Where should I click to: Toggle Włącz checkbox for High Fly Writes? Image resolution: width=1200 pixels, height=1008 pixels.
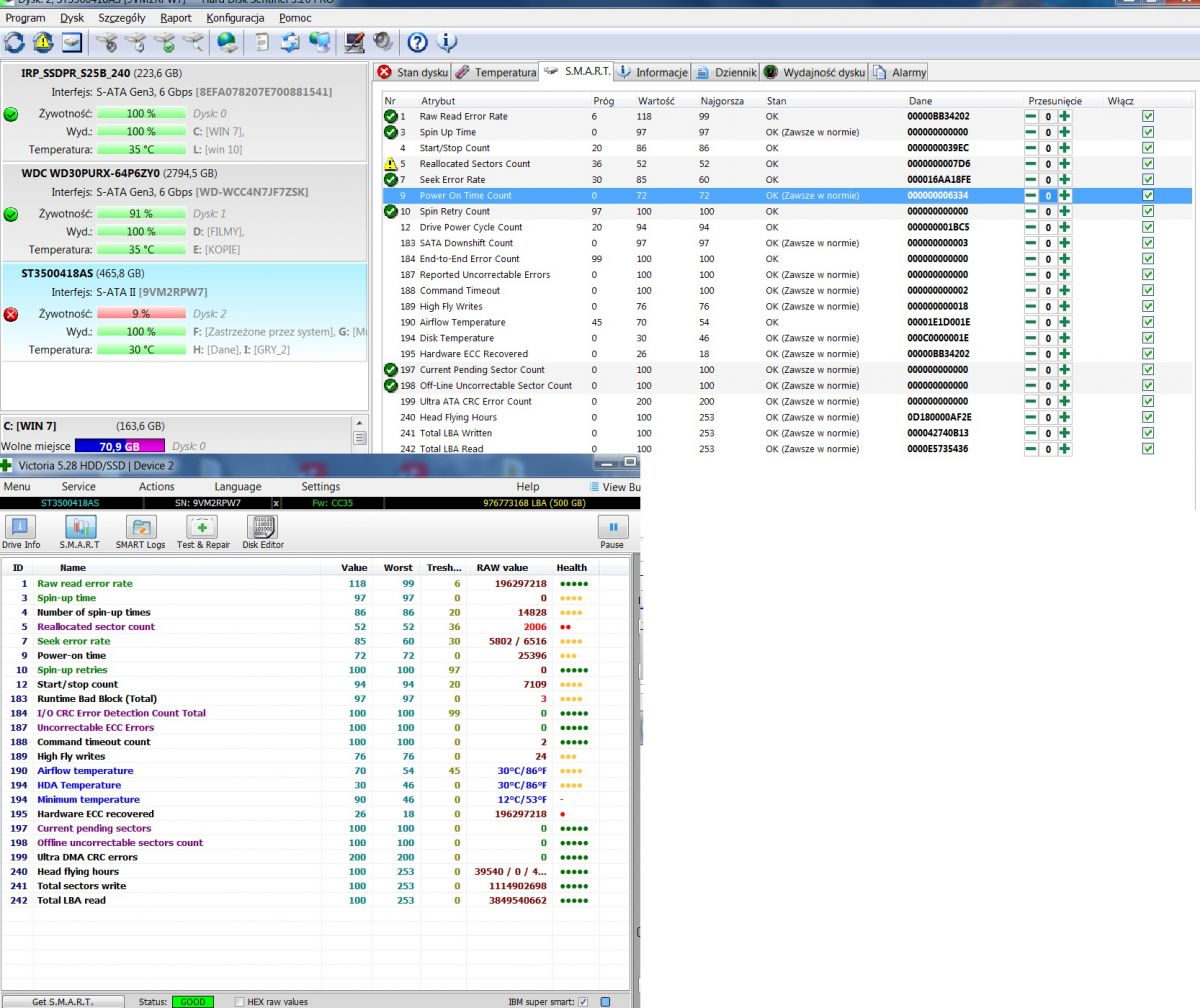tap(1148, 306)
